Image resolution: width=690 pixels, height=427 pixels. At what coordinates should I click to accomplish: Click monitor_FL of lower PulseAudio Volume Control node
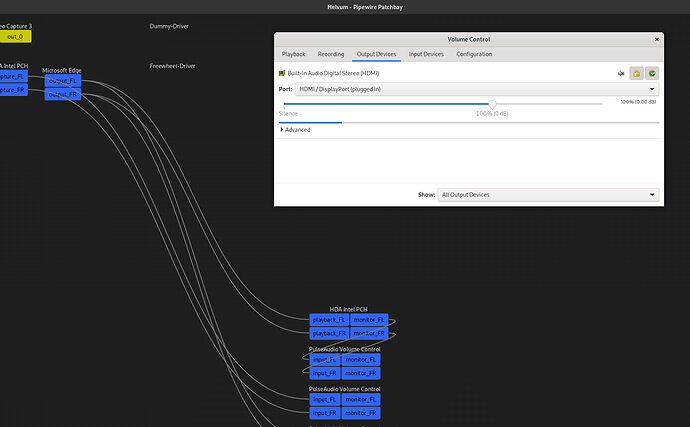click(361, 400)
